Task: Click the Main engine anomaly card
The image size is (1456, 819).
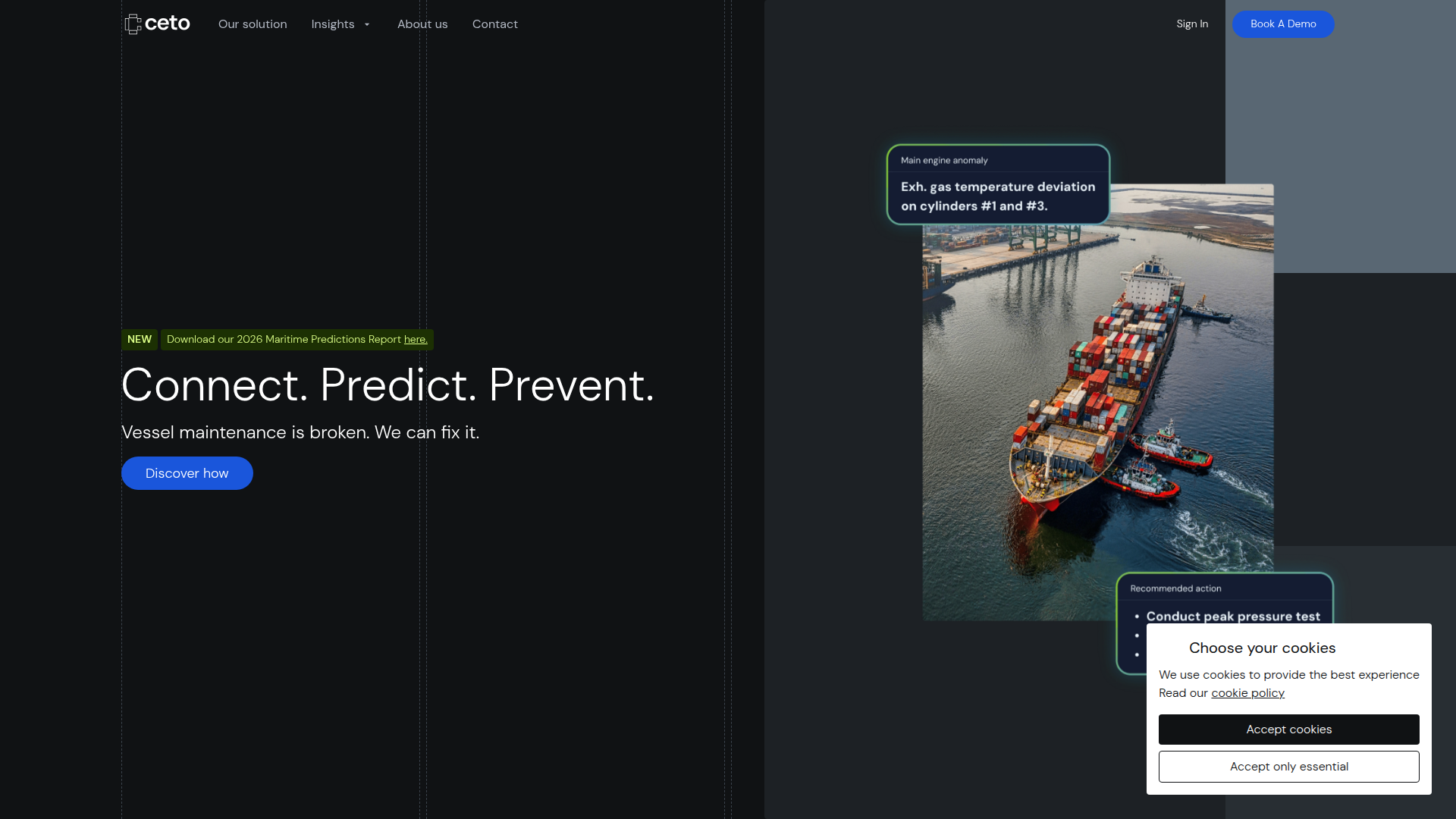Action: [998, 184]
